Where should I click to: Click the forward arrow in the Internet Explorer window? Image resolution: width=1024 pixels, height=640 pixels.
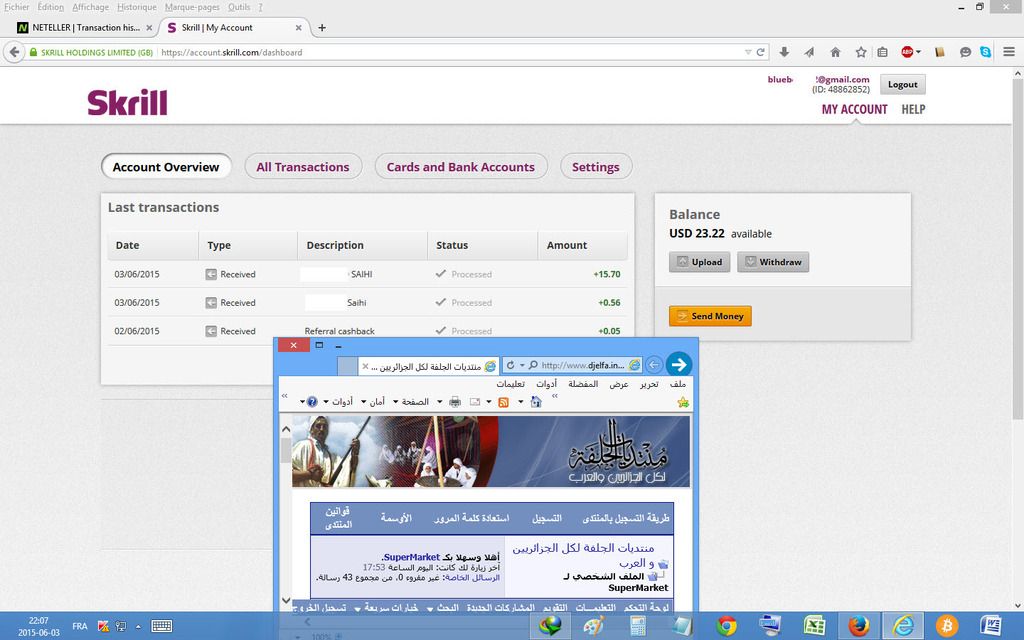(679, 364)
